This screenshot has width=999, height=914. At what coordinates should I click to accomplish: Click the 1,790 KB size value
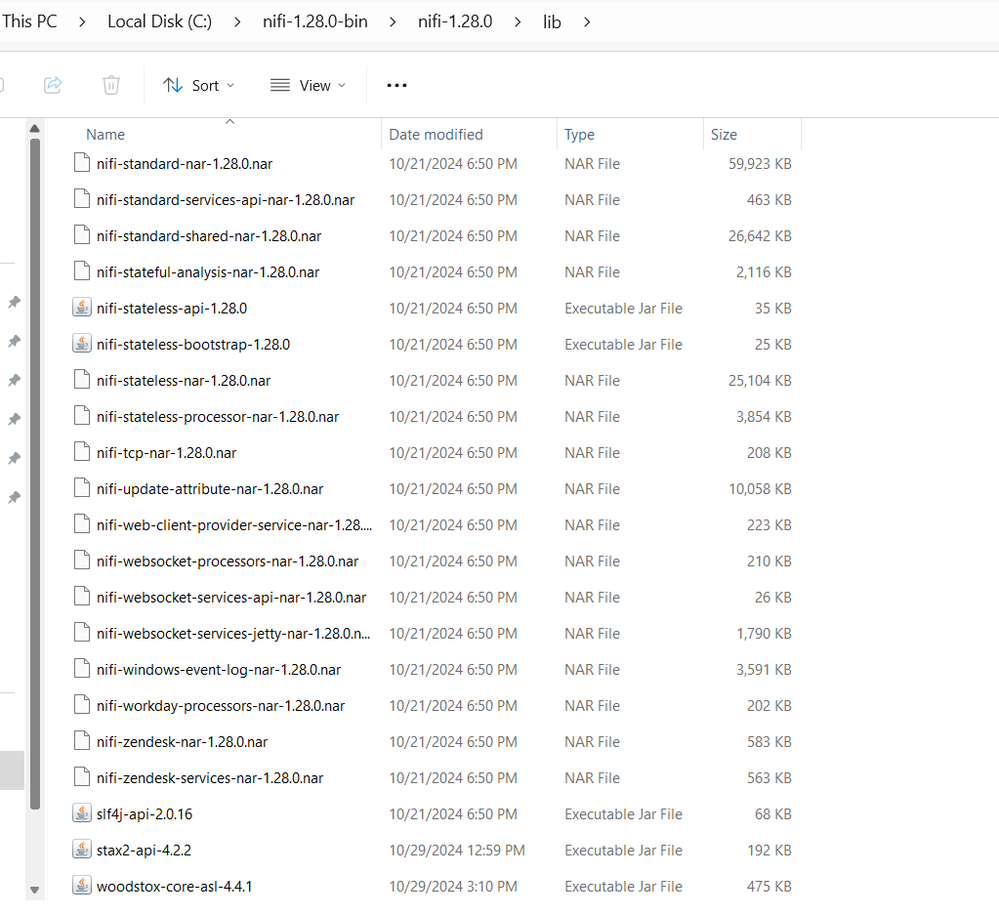(763, 634)
